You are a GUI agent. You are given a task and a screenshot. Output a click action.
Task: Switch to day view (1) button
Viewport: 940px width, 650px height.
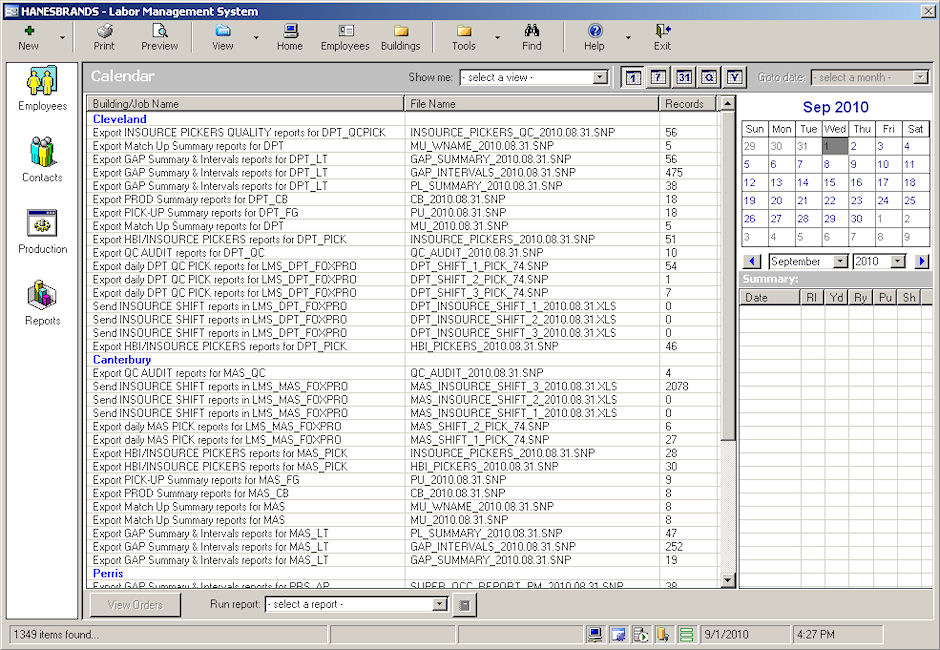coord(633,77)
